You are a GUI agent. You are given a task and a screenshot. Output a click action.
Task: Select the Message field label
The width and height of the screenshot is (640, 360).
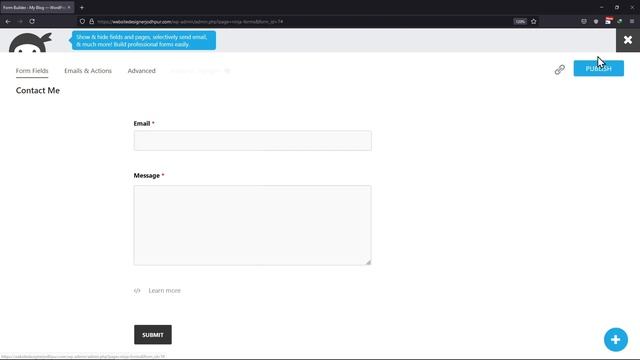tap(147, 176)
